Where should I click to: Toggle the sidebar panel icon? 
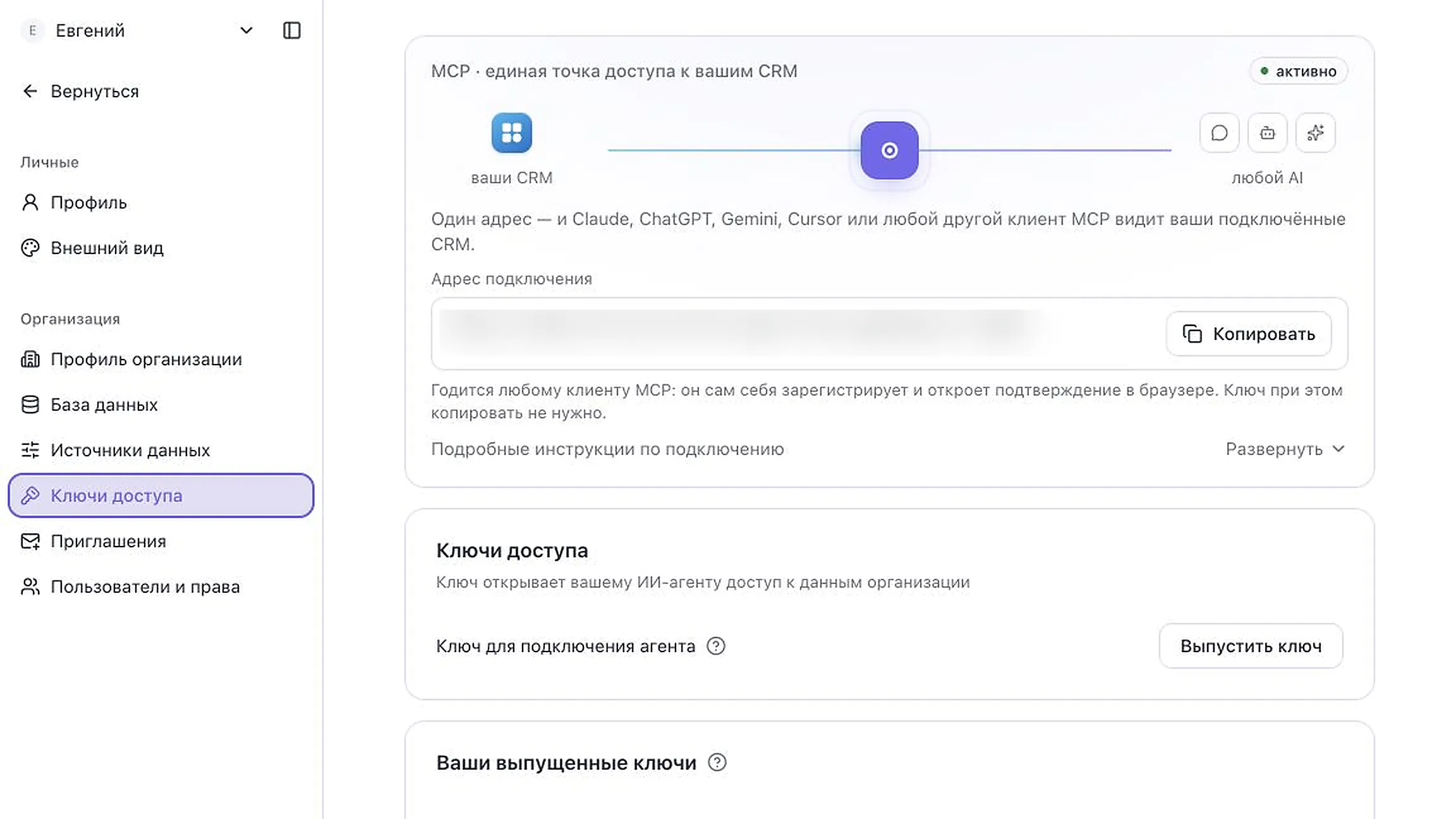click(291, 30)
